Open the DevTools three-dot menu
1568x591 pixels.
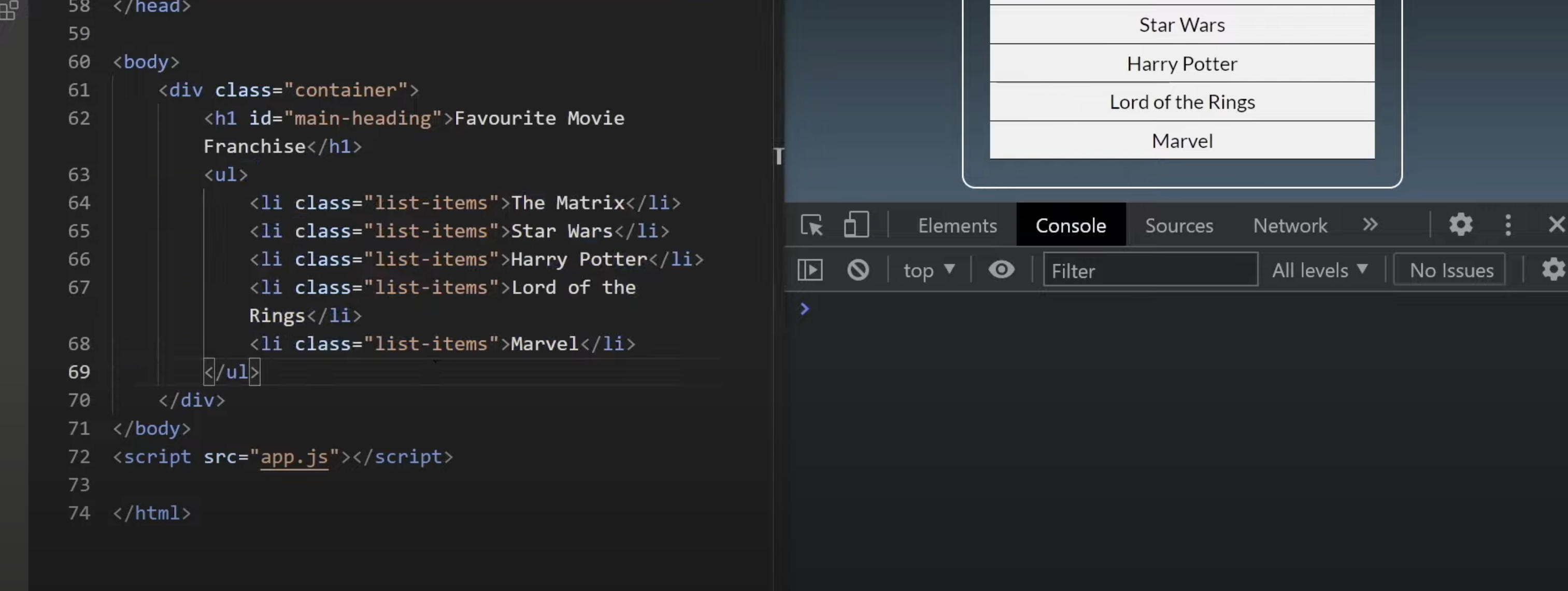point(1508,225)
